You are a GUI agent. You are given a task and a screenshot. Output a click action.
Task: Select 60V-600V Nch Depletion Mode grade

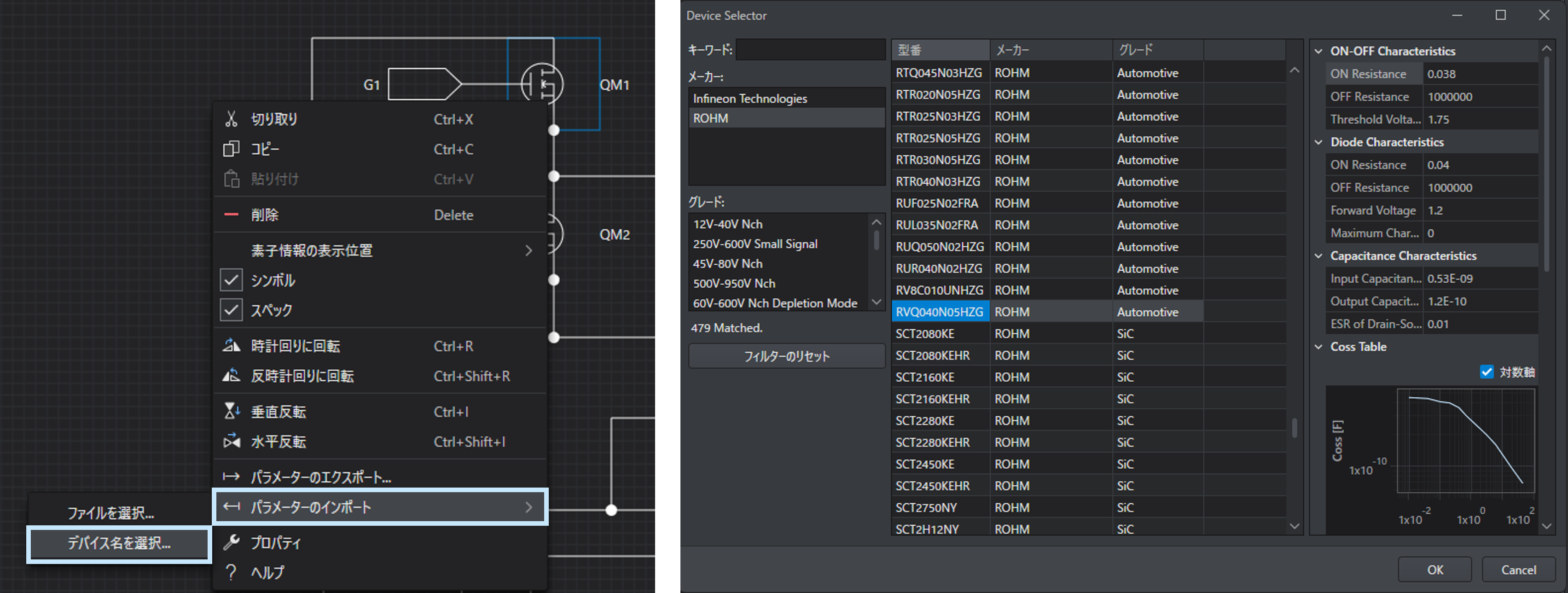[779, 302]
